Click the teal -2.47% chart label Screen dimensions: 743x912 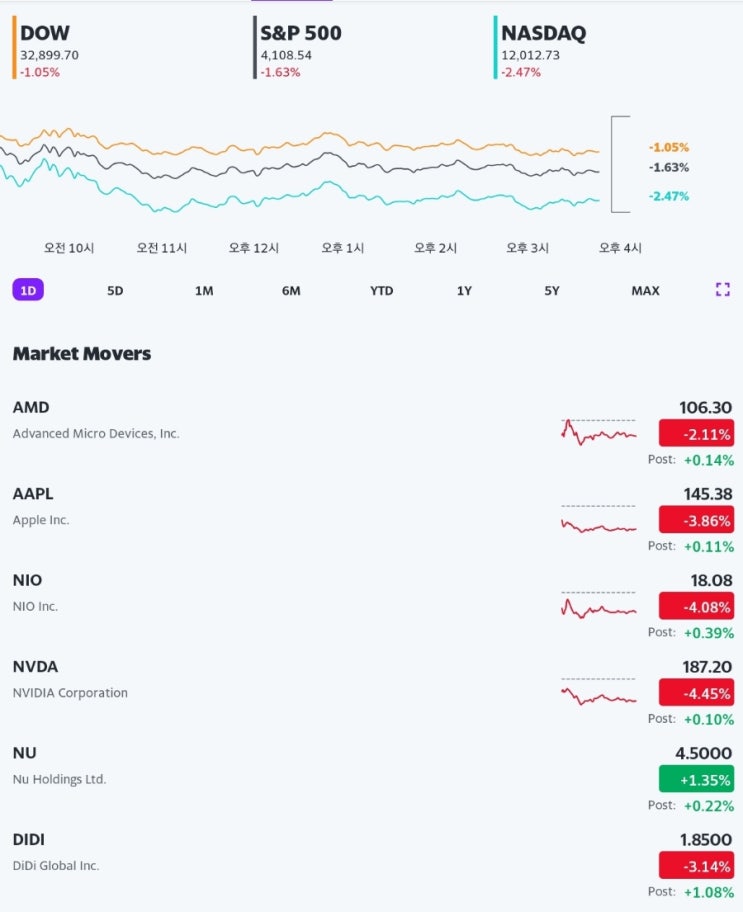669,196
